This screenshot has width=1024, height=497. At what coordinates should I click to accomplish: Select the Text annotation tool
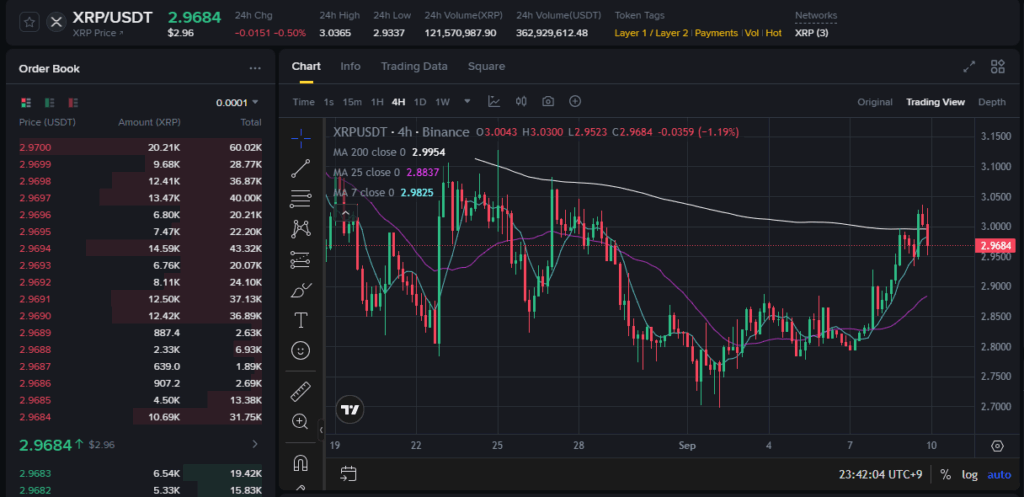point(300,320)
